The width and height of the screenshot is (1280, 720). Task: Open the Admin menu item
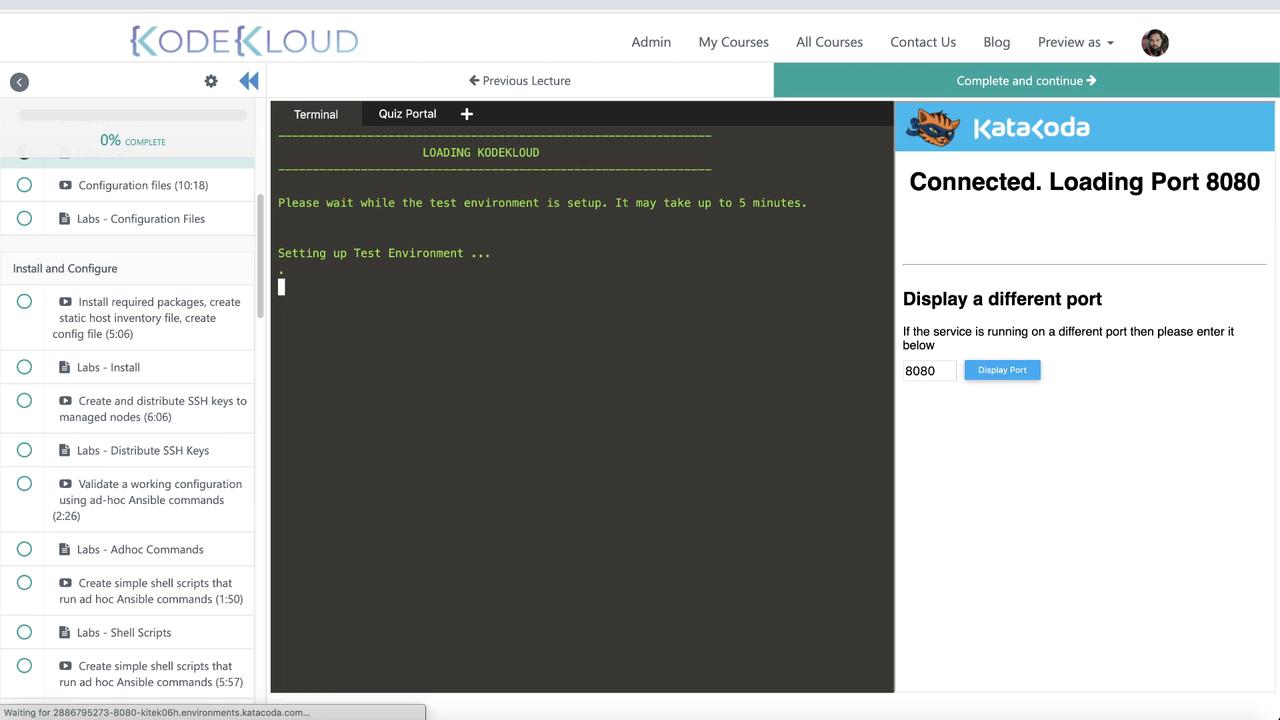tap(651, 42)
